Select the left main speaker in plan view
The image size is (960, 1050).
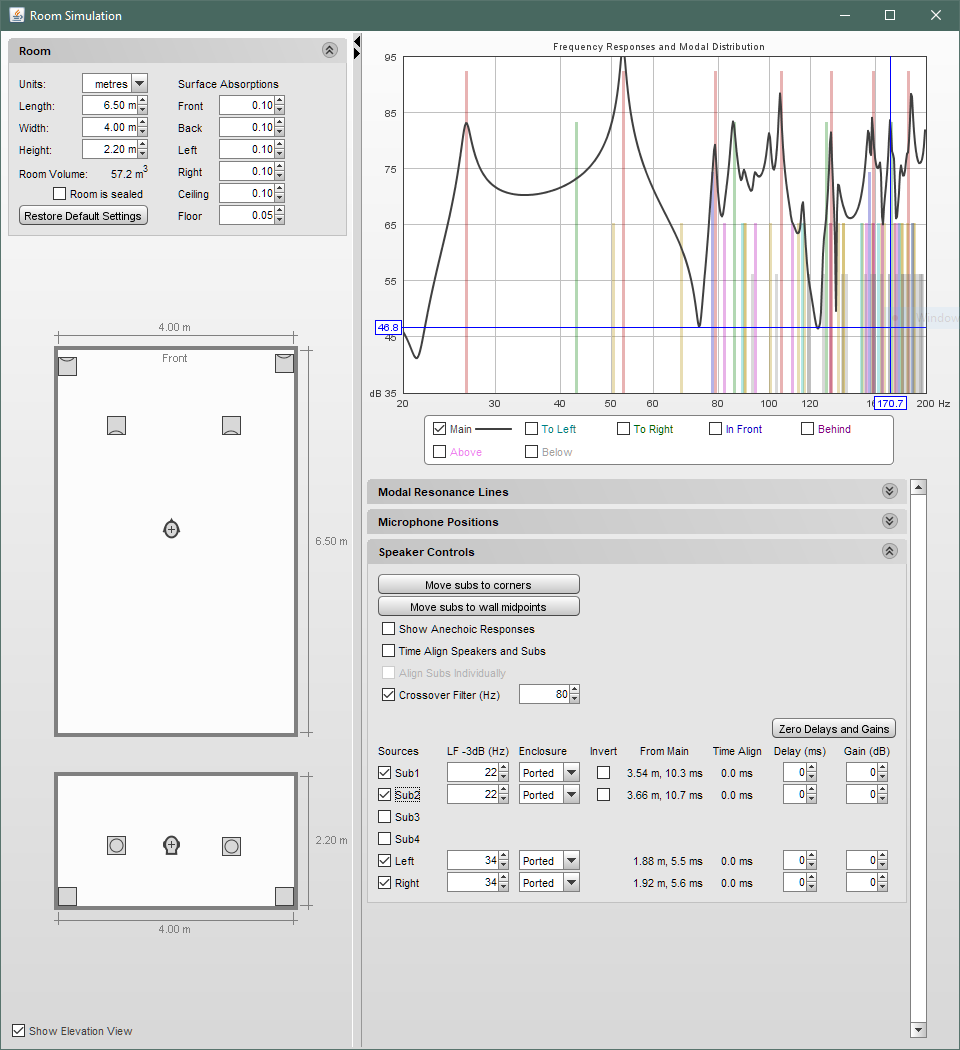click(116, 425)
